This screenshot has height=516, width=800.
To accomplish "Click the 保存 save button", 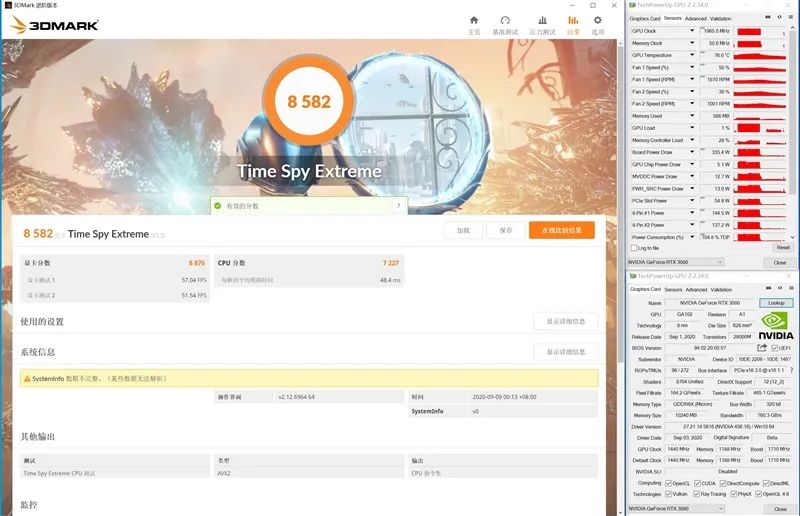I will click(506, 230).
